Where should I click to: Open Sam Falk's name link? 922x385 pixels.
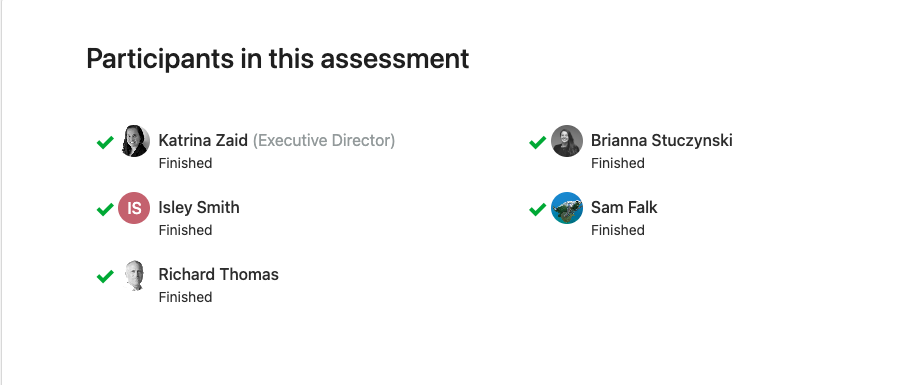[624, 207]
